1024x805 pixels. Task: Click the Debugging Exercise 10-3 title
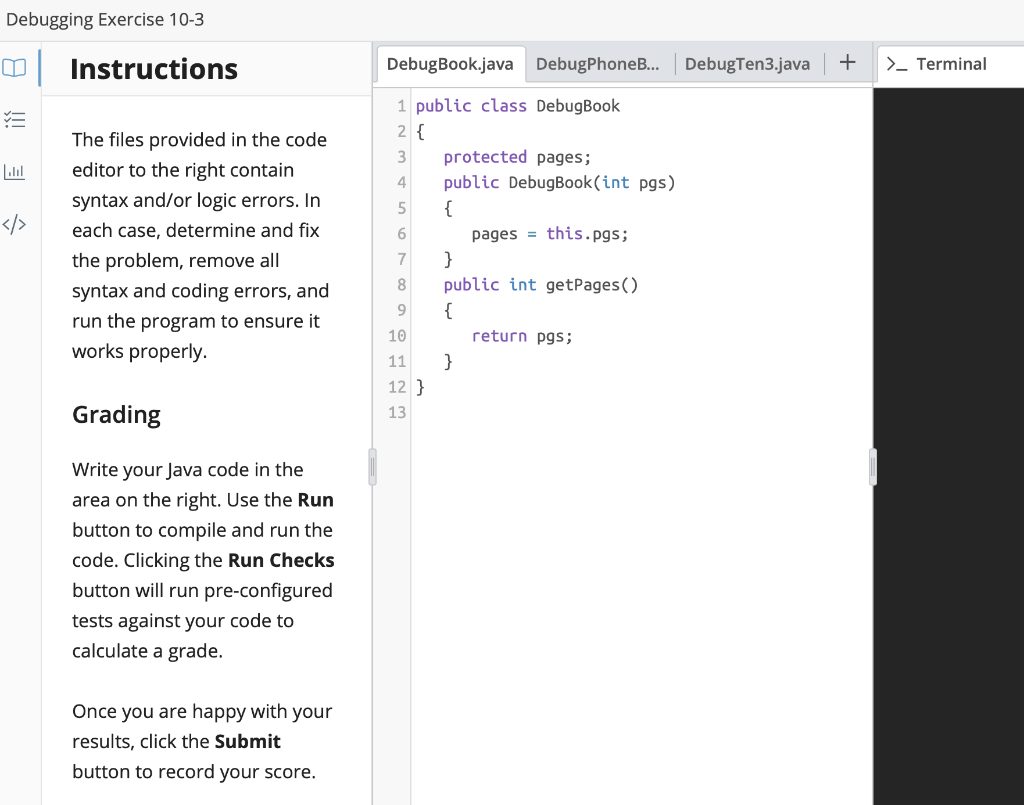coord(106,18)
